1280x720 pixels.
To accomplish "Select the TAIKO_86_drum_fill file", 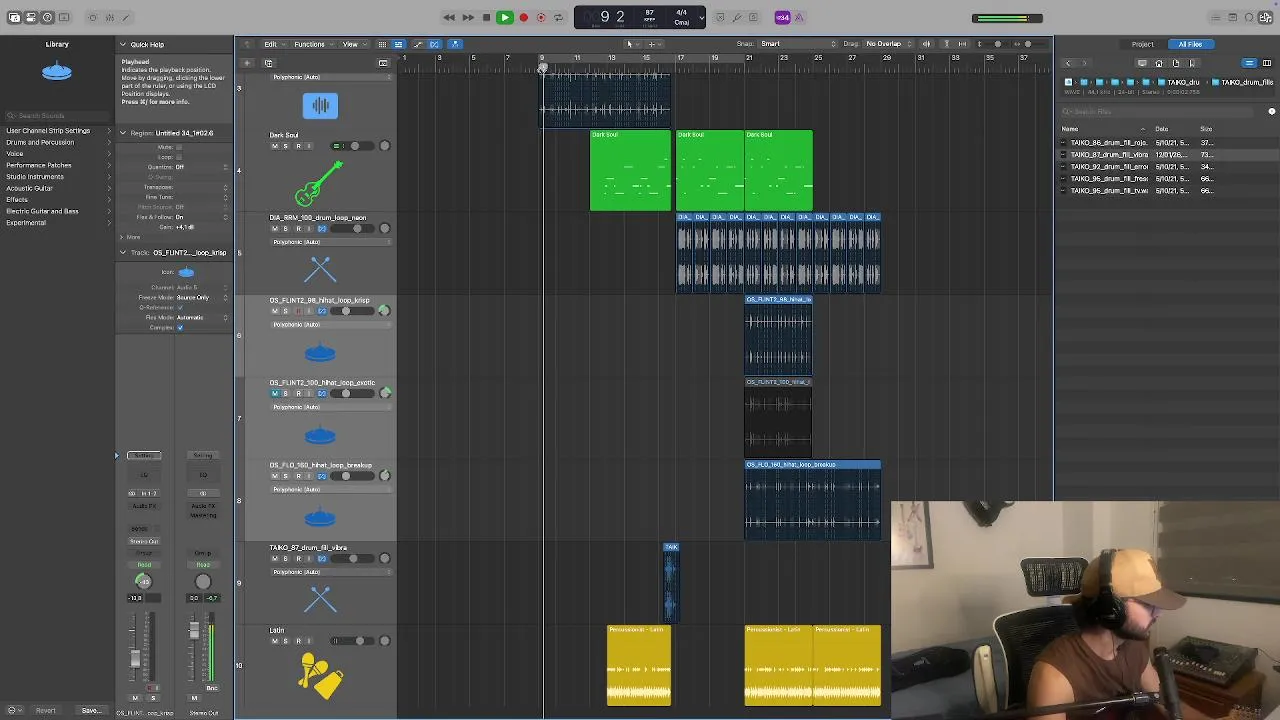I will click(1108, 143).
